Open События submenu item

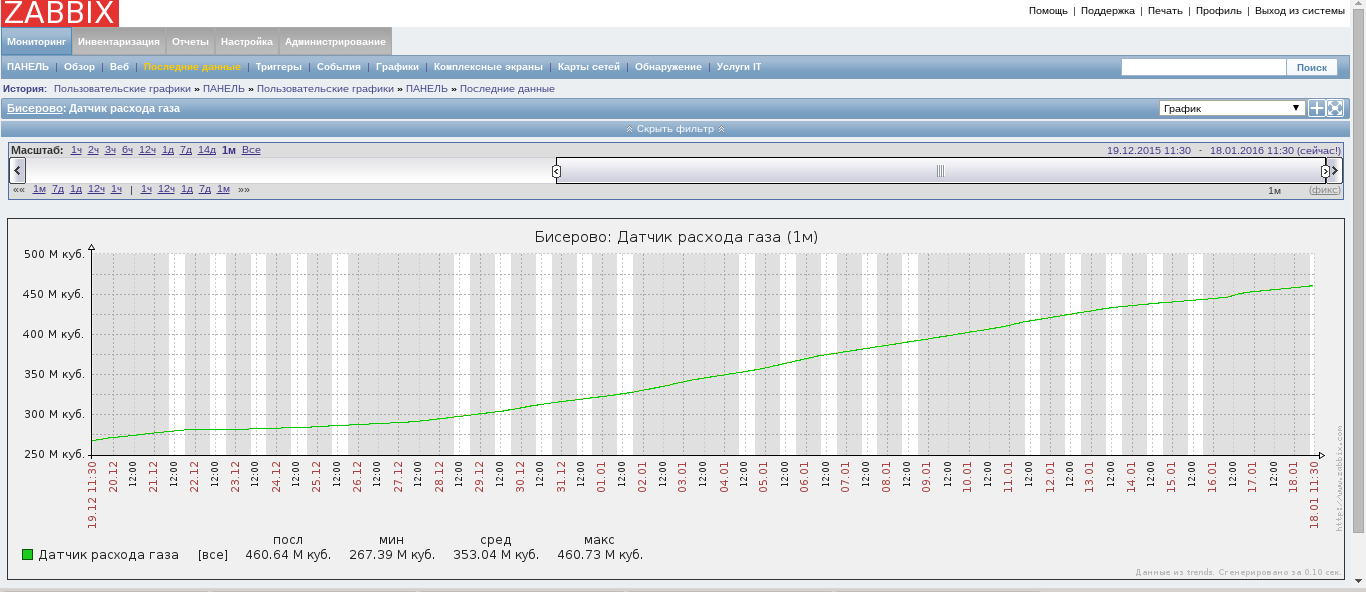339,67
